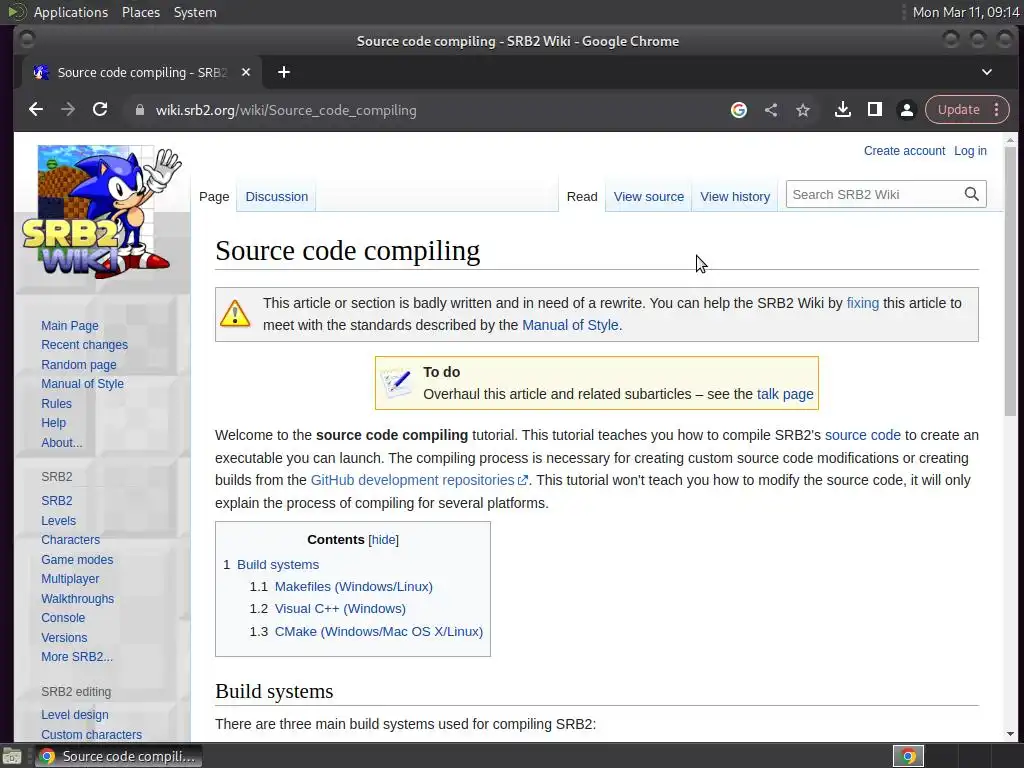The width and height of the screenshot is (1024, 768).
Task: Click the show desktop icon in the bottom panel
Action: click(x=11, y=756)
